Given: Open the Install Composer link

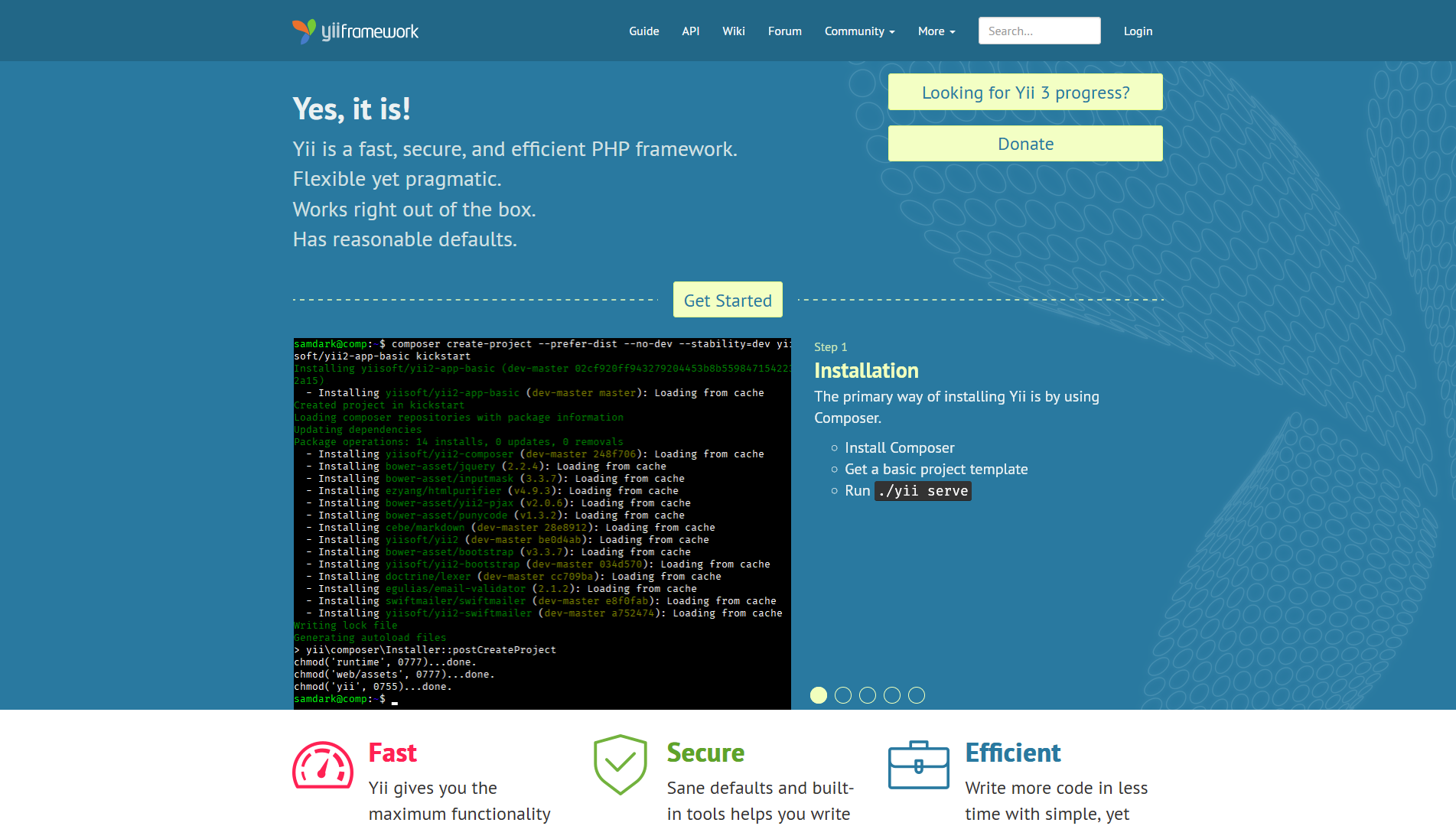Looking at the screenshot, I should pyautogui.click(x=900, y=447).
